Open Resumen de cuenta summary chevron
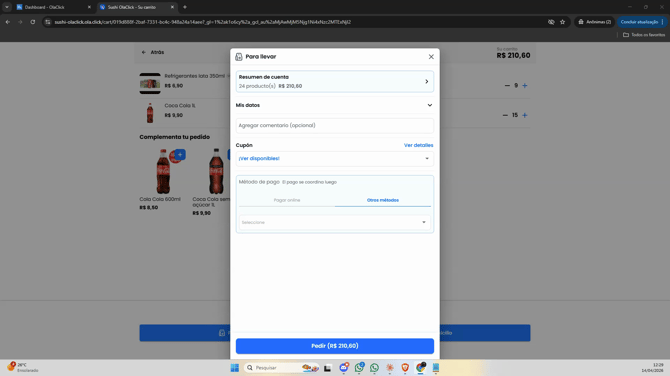The width and height of the screenshot is (670, 376). (x=426, y=82)
